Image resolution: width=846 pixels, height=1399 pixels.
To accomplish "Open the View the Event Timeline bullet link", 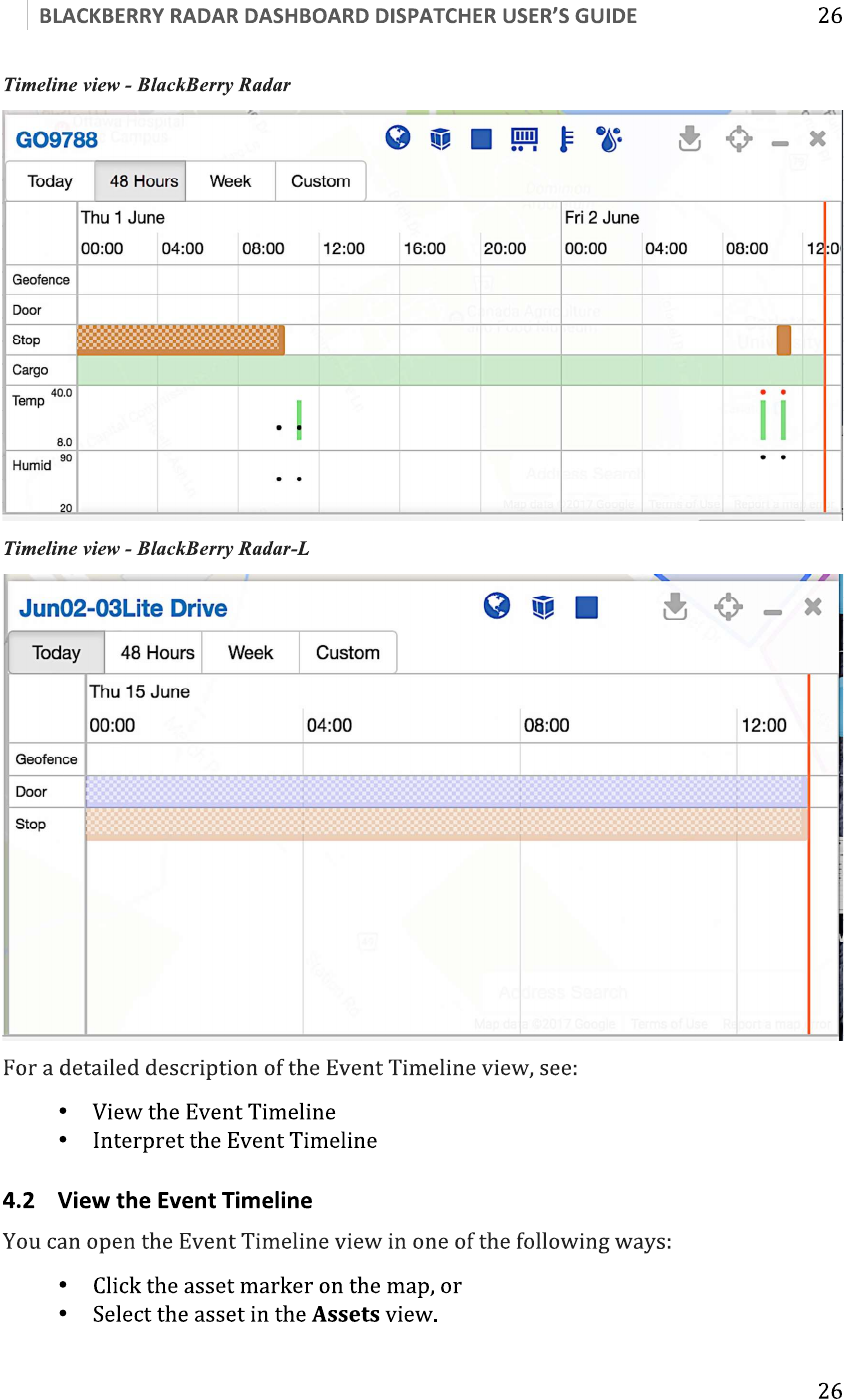I will pyautogui.click(x=214, y=1112).
